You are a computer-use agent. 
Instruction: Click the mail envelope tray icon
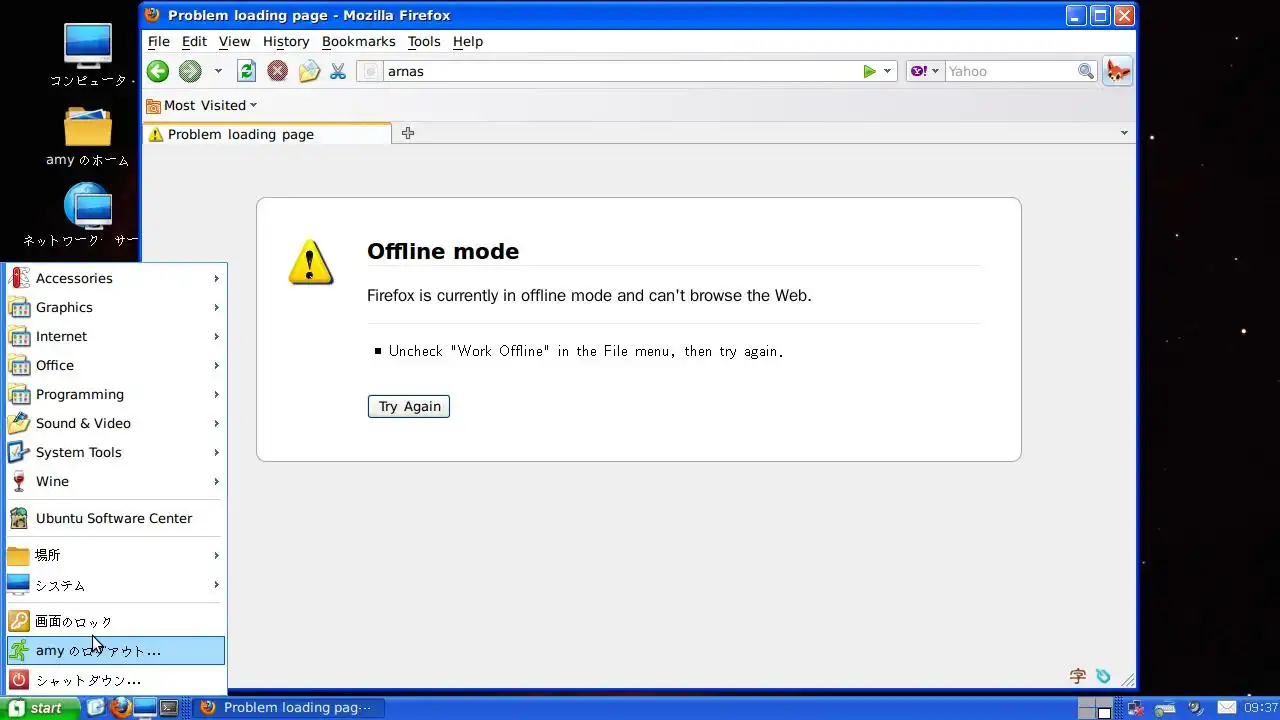click(1227, 708)
